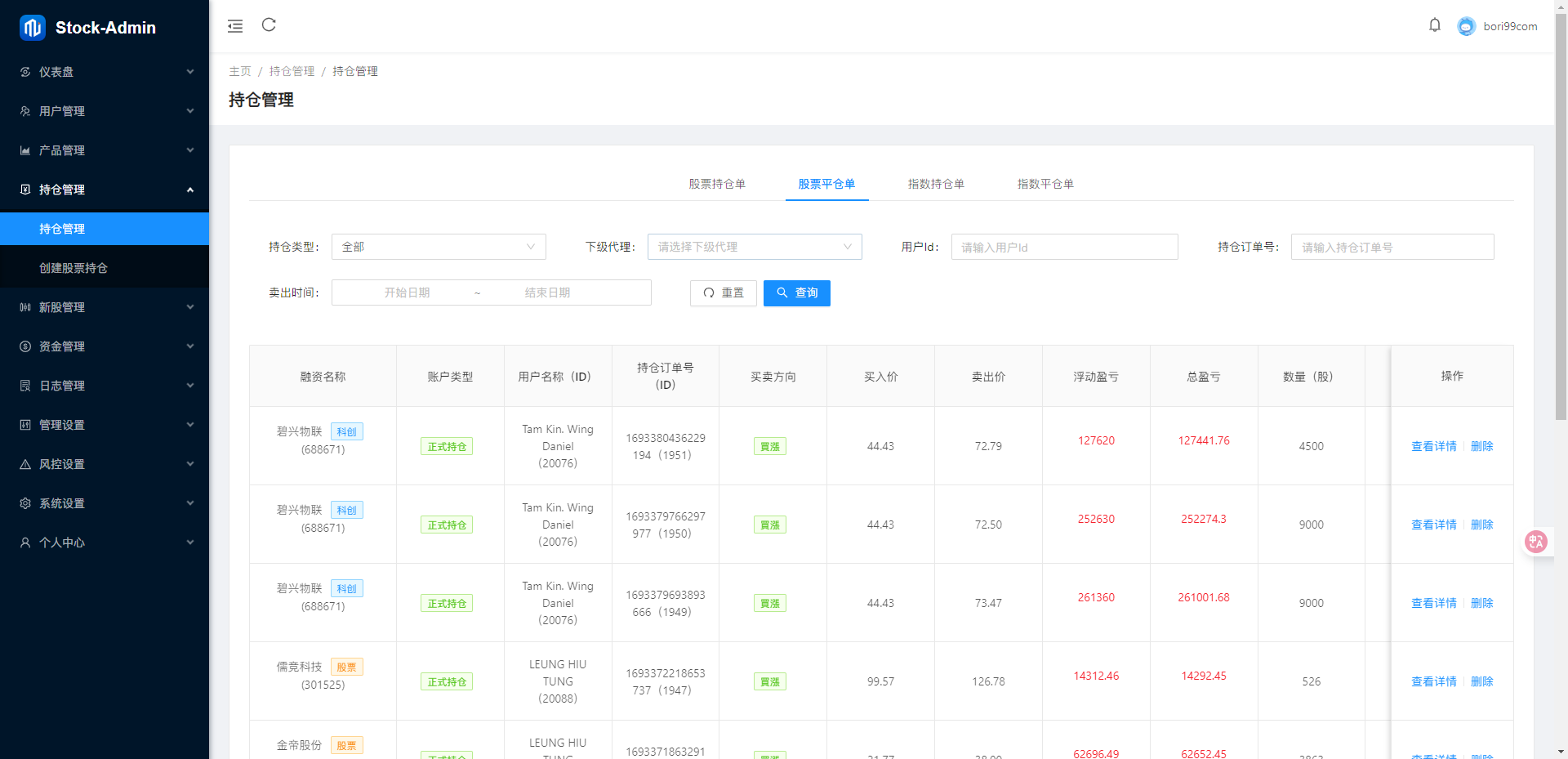Click the user avatar icon for bori99com
The width and height of the screenshot is (1568, 759).
1467,26
